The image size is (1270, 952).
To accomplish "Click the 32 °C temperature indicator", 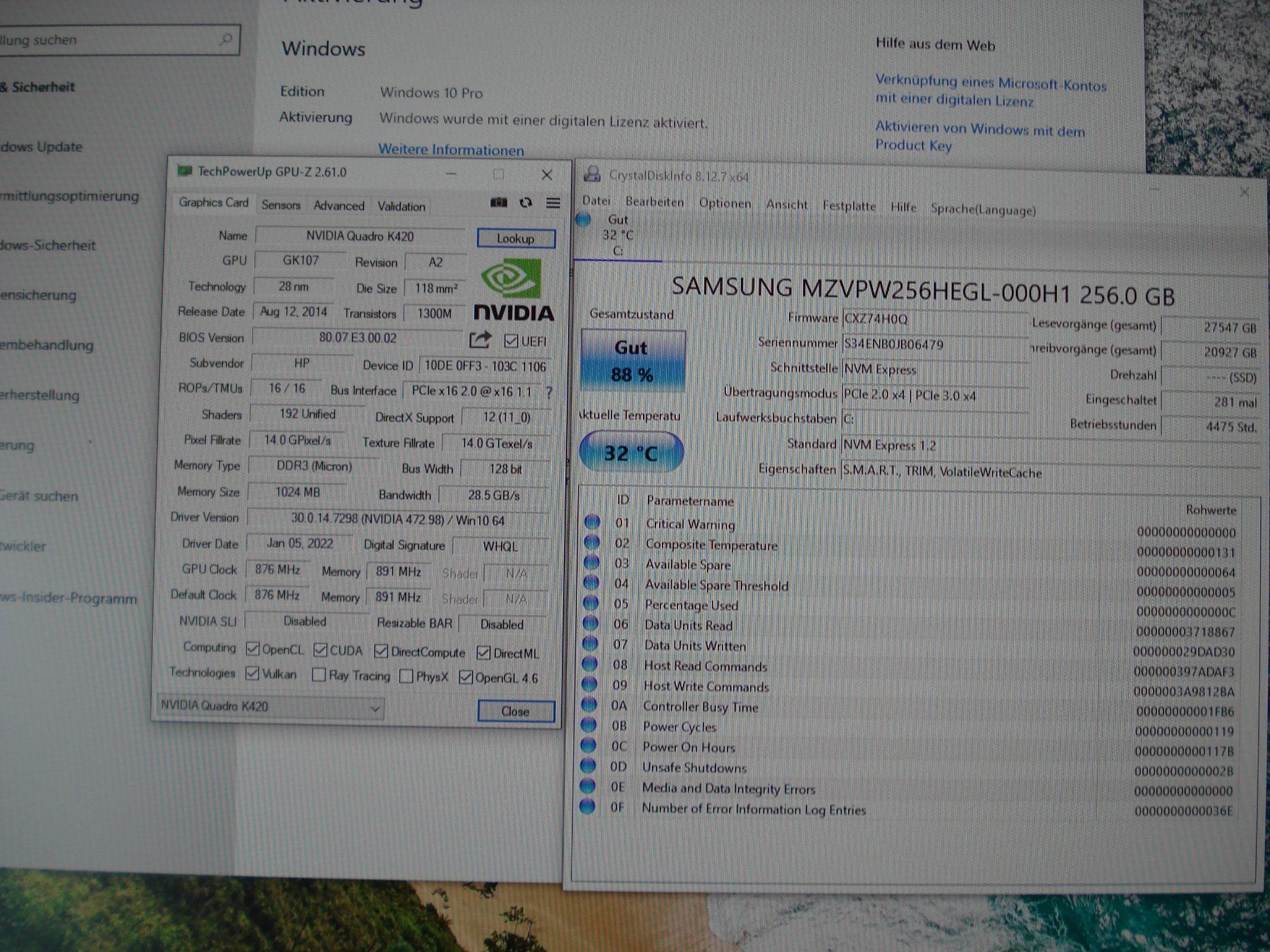I will pos(631,452).
